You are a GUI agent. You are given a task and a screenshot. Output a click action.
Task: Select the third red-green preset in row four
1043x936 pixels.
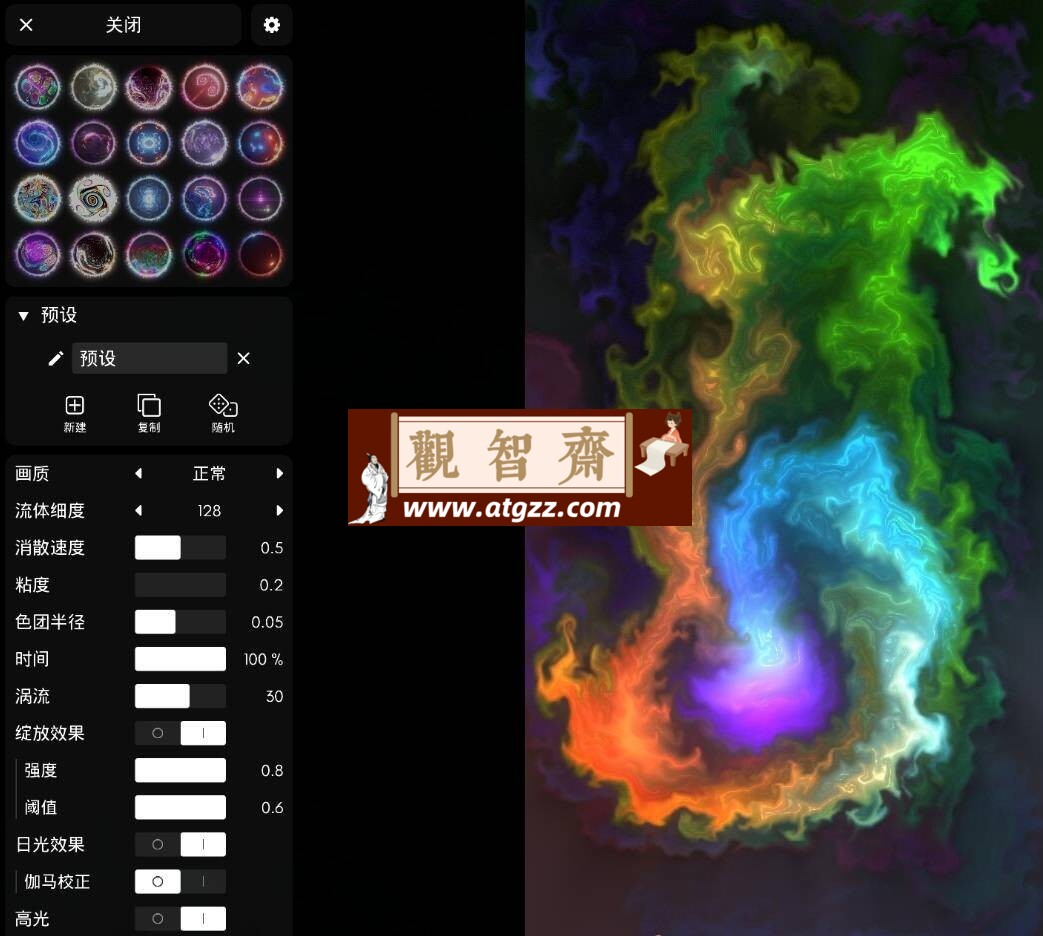click(x=149, y=254)
